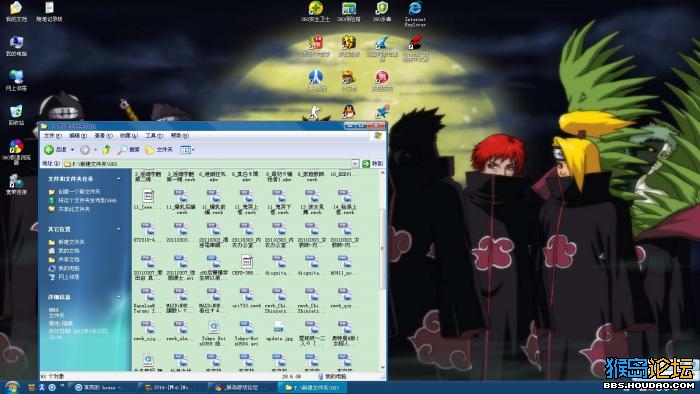The height and width of the screenshot is (394, 700).
Task: Collapse File and Folder Tasks panel
Action: pyautogui.click(x=118, y=178)
